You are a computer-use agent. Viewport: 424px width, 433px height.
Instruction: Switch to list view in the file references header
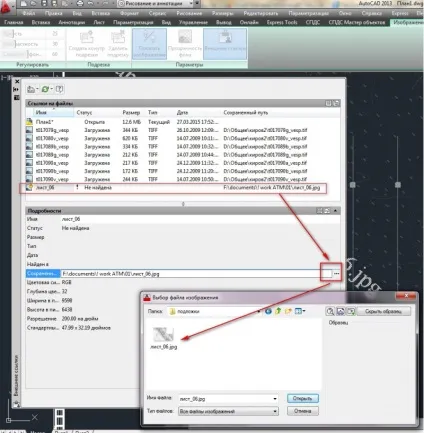tap(328, 103)
